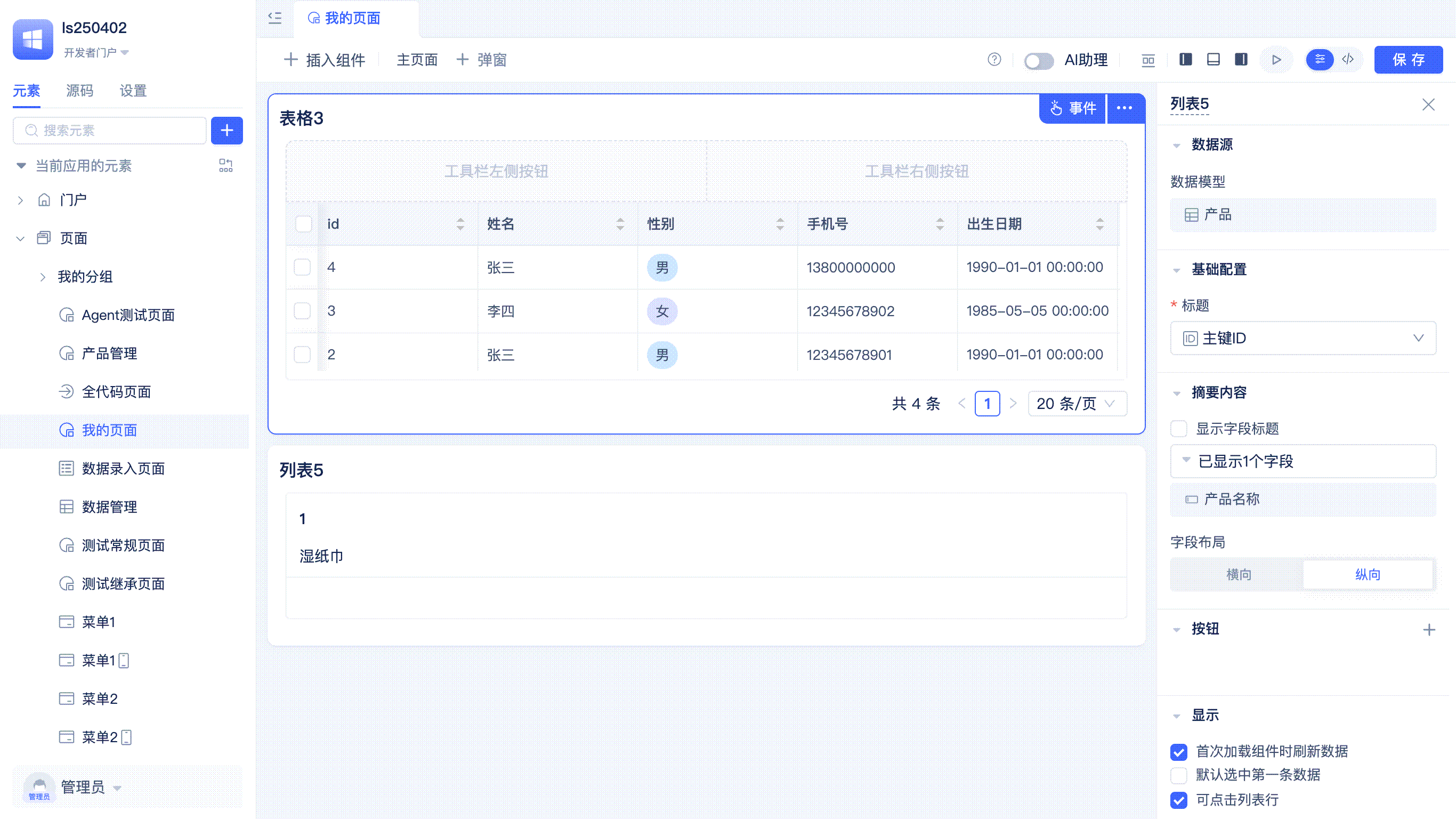Expand the 已显示1个字段 selector

coord(1303,462)
